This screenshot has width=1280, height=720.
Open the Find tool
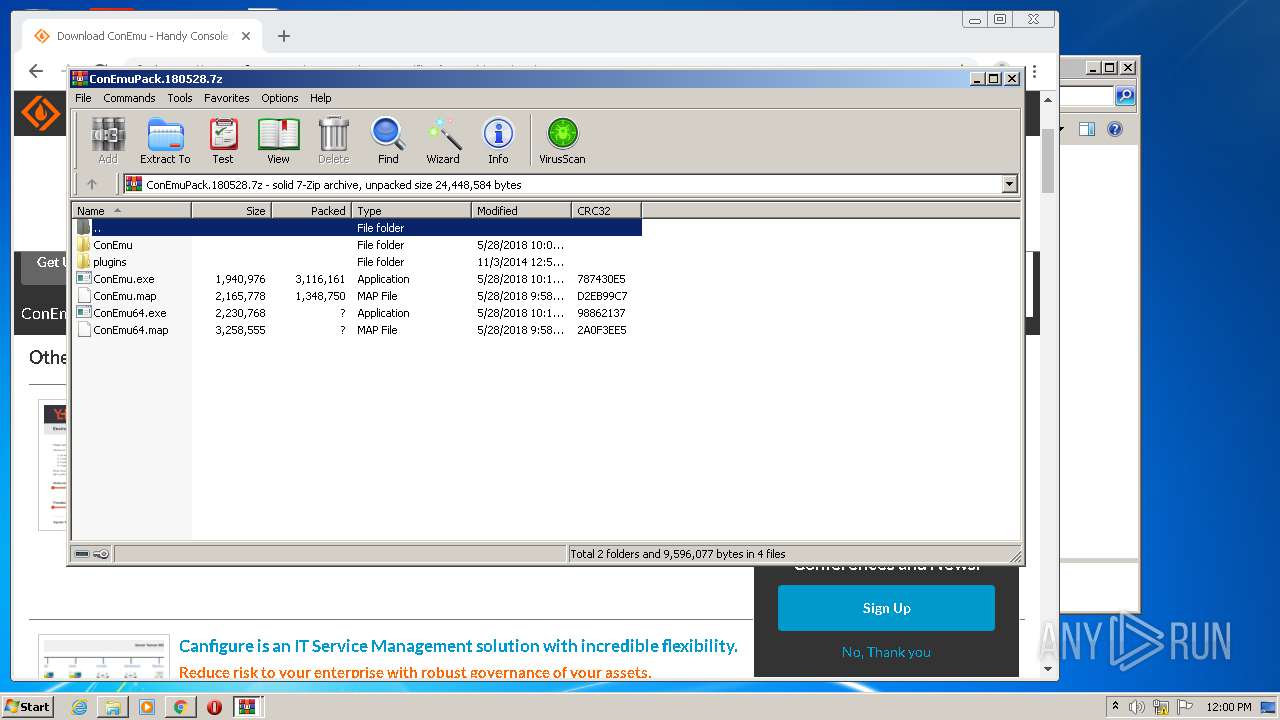(388, 141)
